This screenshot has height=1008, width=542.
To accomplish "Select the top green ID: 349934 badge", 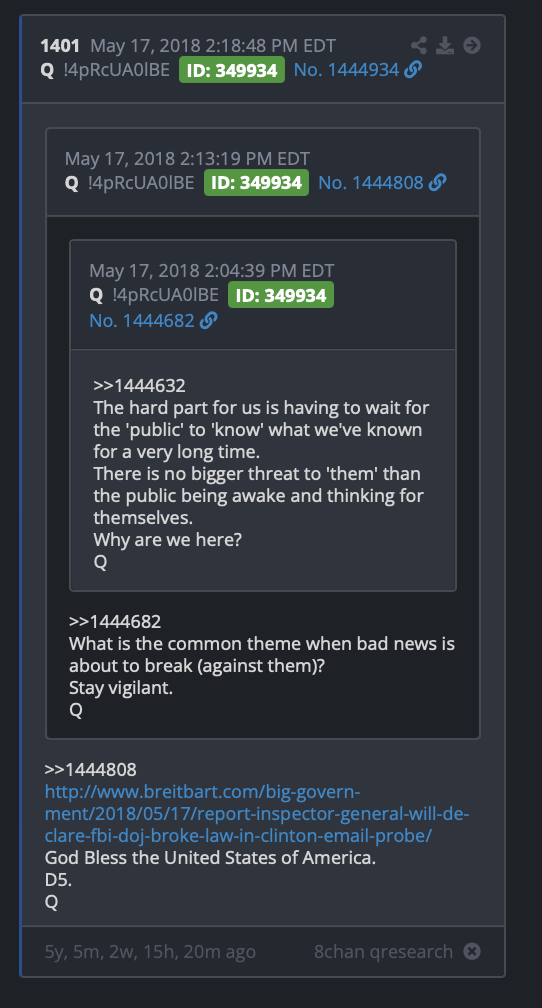I will tap(231, 70).
